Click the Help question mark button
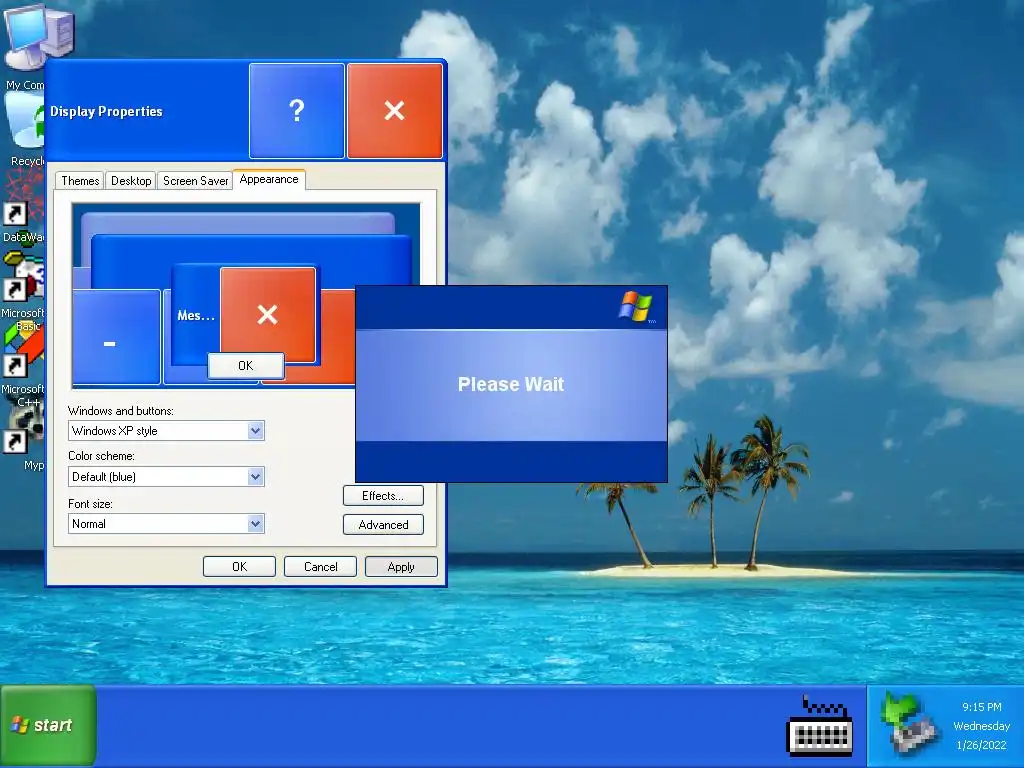This screenshot has width=1024, height=768. click(x=296, y=110)
